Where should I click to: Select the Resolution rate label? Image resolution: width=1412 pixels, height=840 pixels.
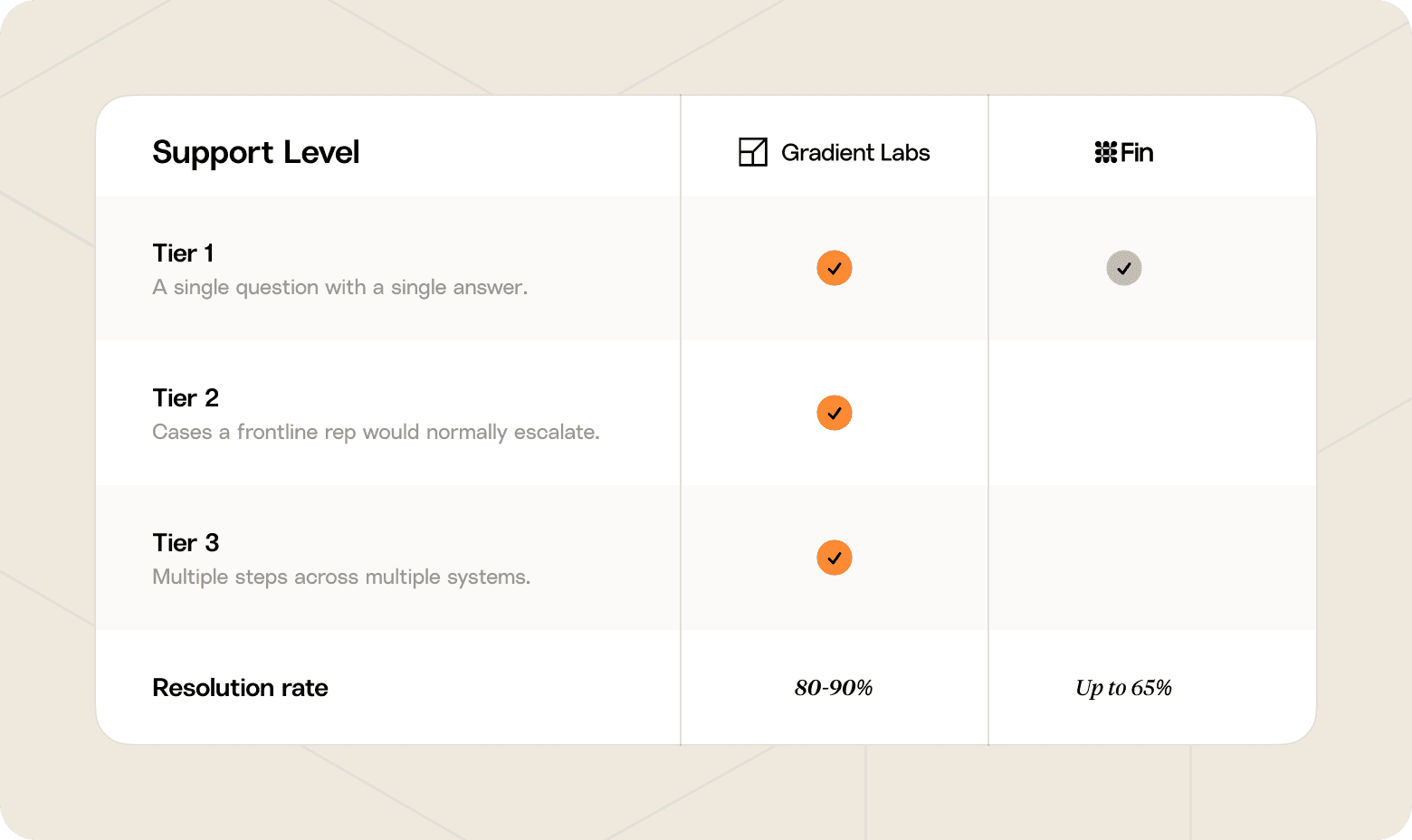point(240,688)
